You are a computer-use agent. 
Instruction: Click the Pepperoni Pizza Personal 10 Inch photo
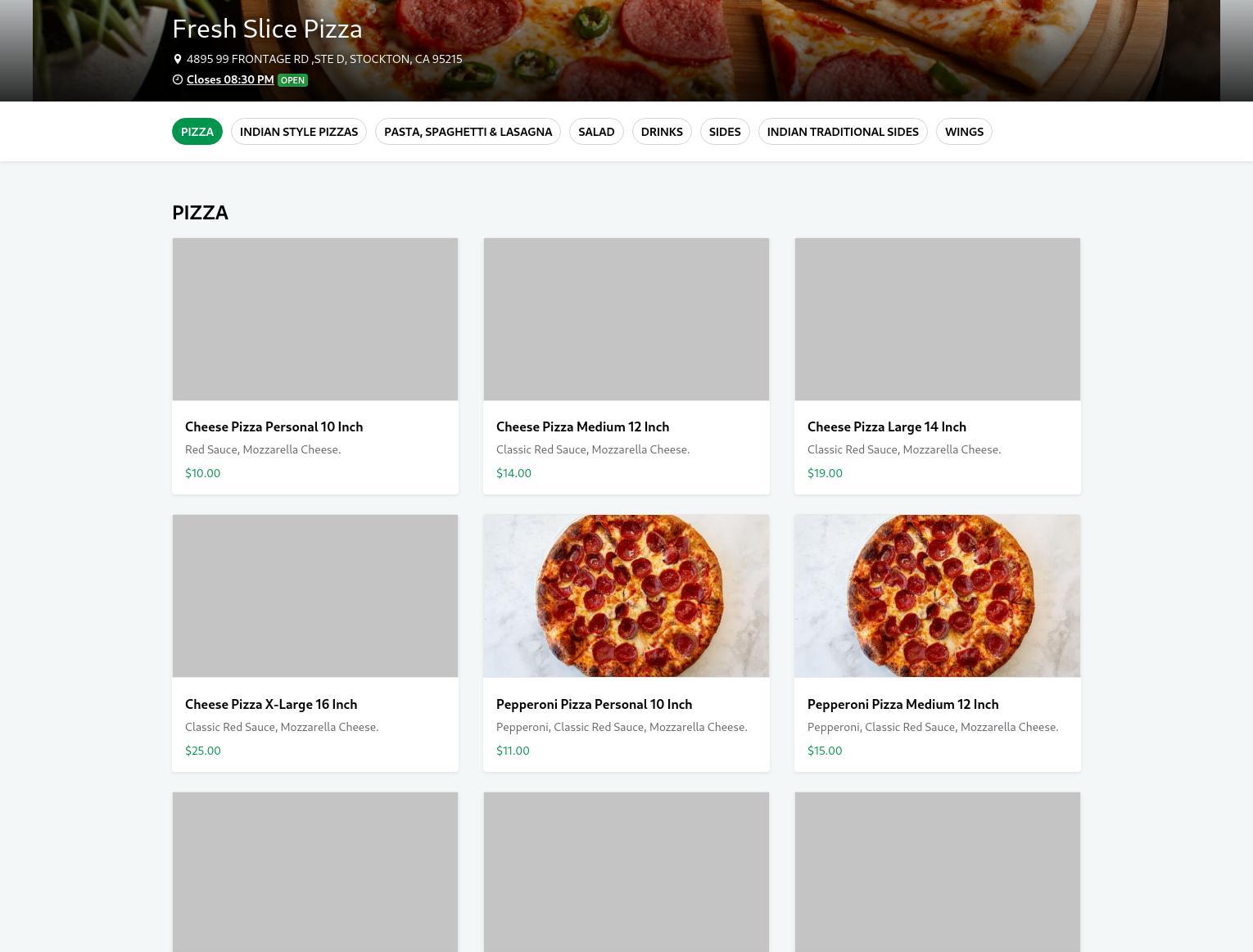pos(626,596)
